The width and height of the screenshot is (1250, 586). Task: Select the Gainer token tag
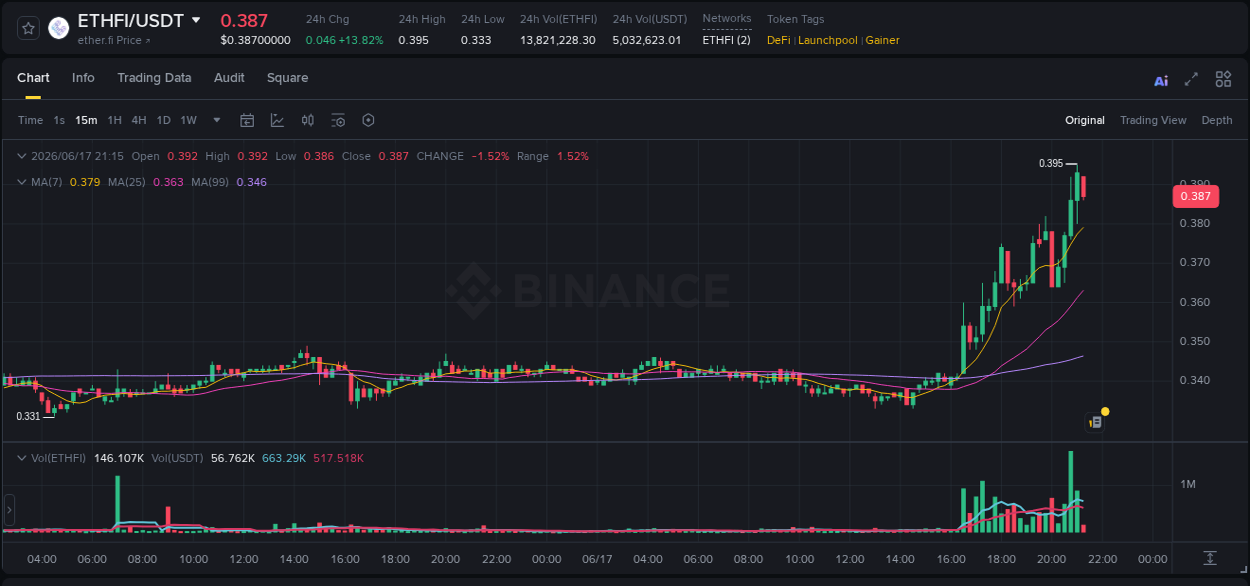883,40
